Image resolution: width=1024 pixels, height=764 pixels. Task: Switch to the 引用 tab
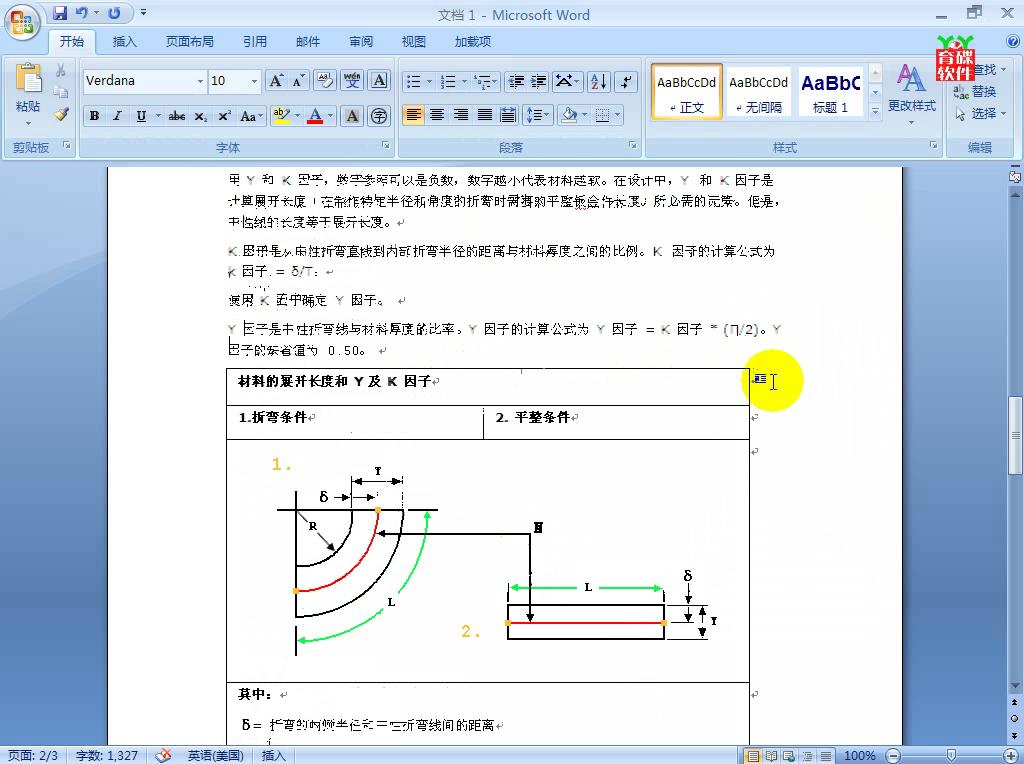pyautogui.click(x=255, y=42)
